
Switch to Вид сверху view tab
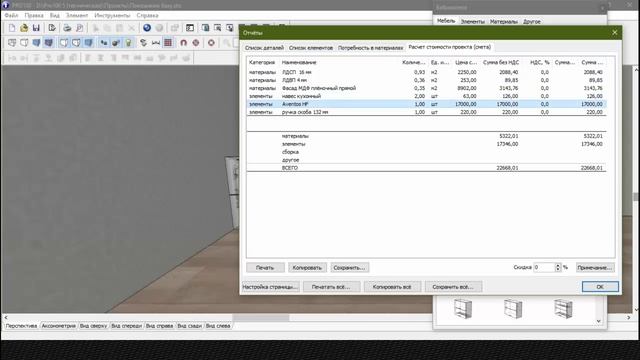[x=93, y=326]
